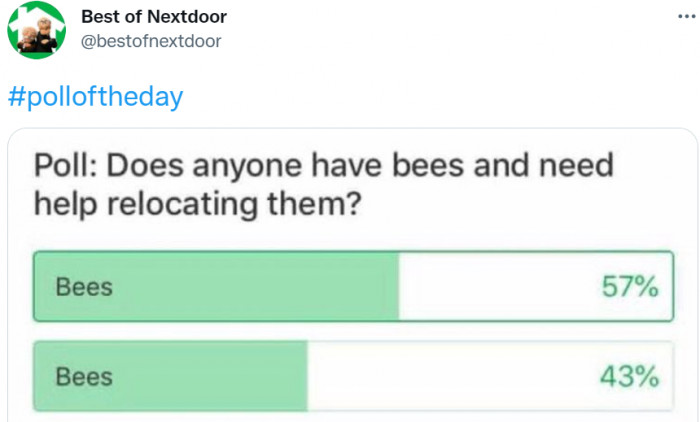Click the "Bees" label in the bottom option
The width and height of the screenshot is (700, 422).
(84, 377)
